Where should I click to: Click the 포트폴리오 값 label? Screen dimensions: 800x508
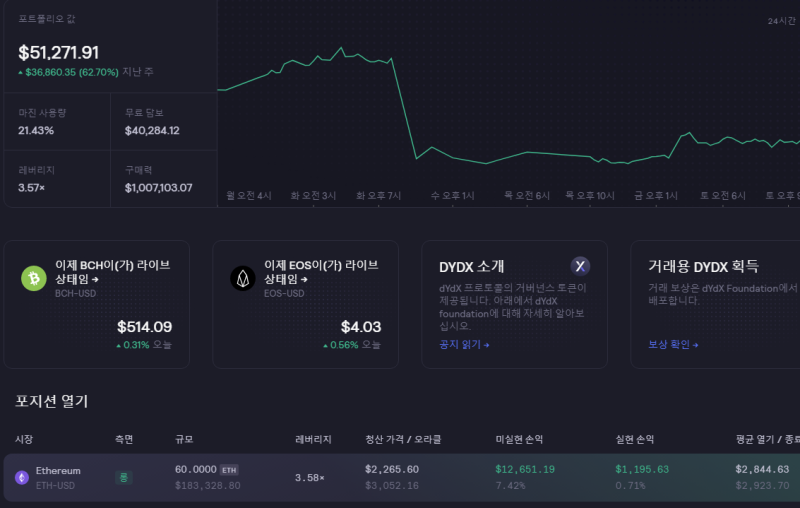(x=47, y=19)
